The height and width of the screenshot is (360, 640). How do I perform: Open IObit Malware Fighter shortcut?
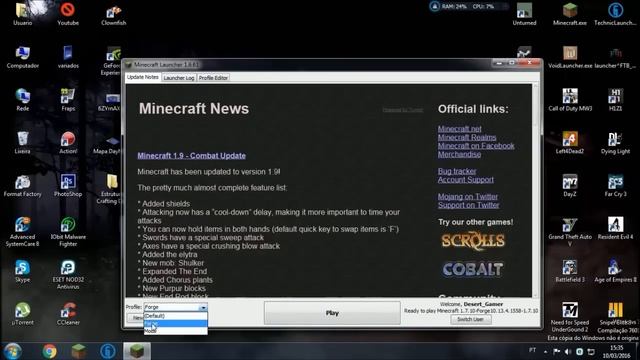(x=68, y=231)
